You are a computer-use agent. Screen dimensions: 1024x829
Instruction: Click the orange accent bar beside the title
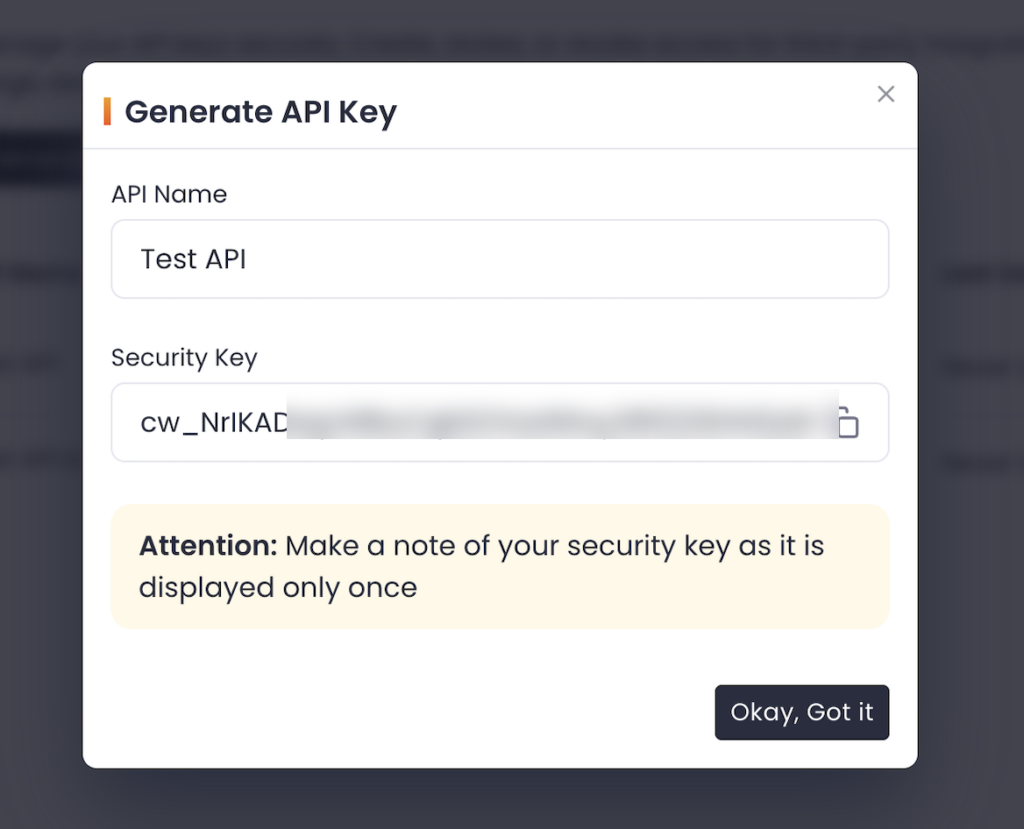point(107,111)
